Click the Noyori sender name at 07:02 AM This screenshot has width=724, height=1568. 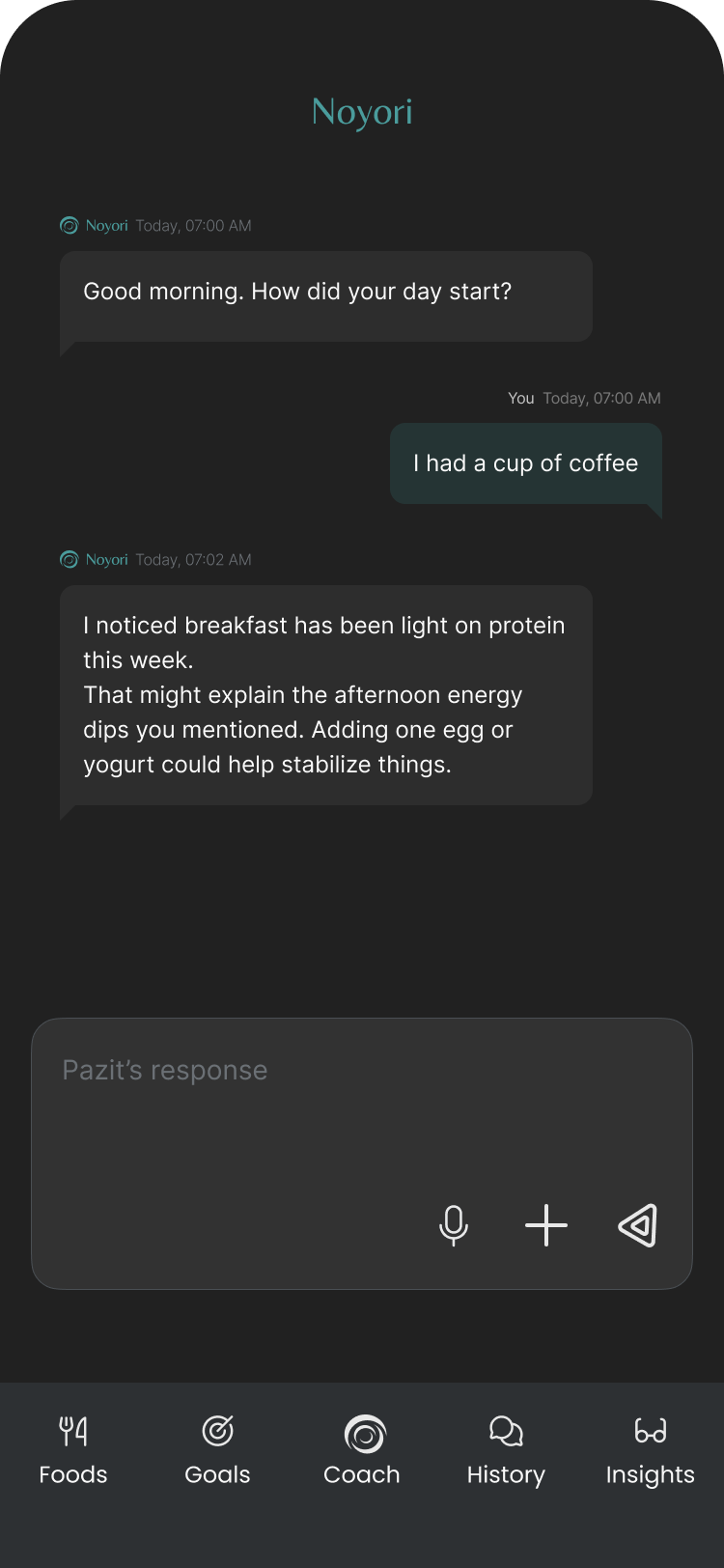(x=106, y=560)
